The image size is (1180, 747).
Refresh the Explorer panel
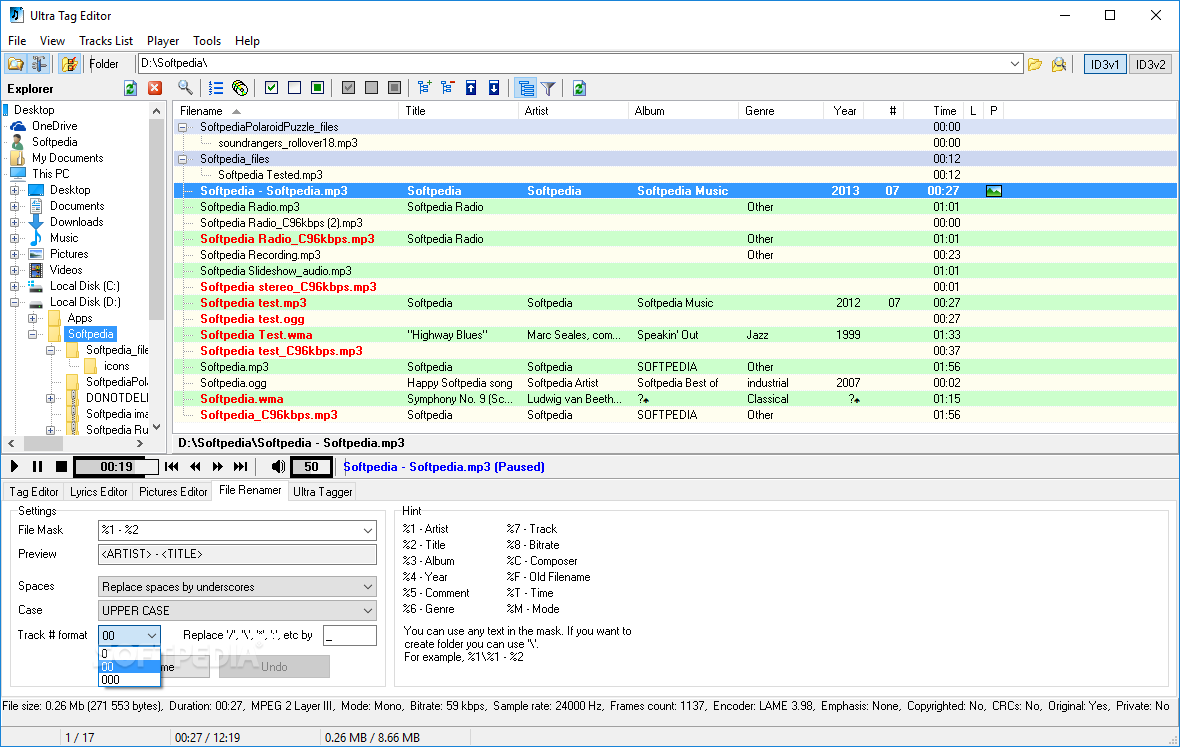[131, 88]
